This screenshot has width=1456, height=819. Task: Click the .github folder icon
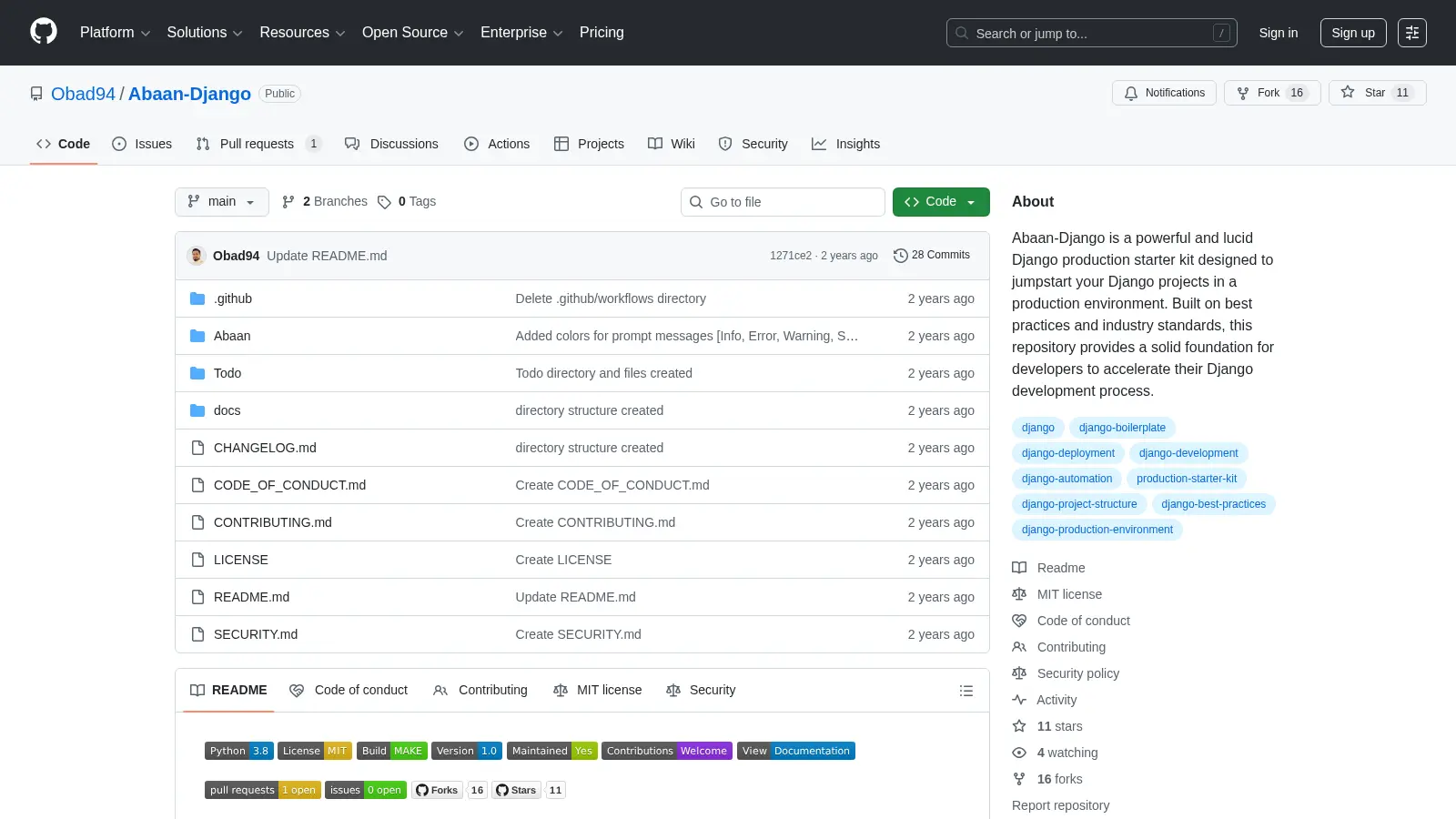pyautogui.click(x=197, y=298)
